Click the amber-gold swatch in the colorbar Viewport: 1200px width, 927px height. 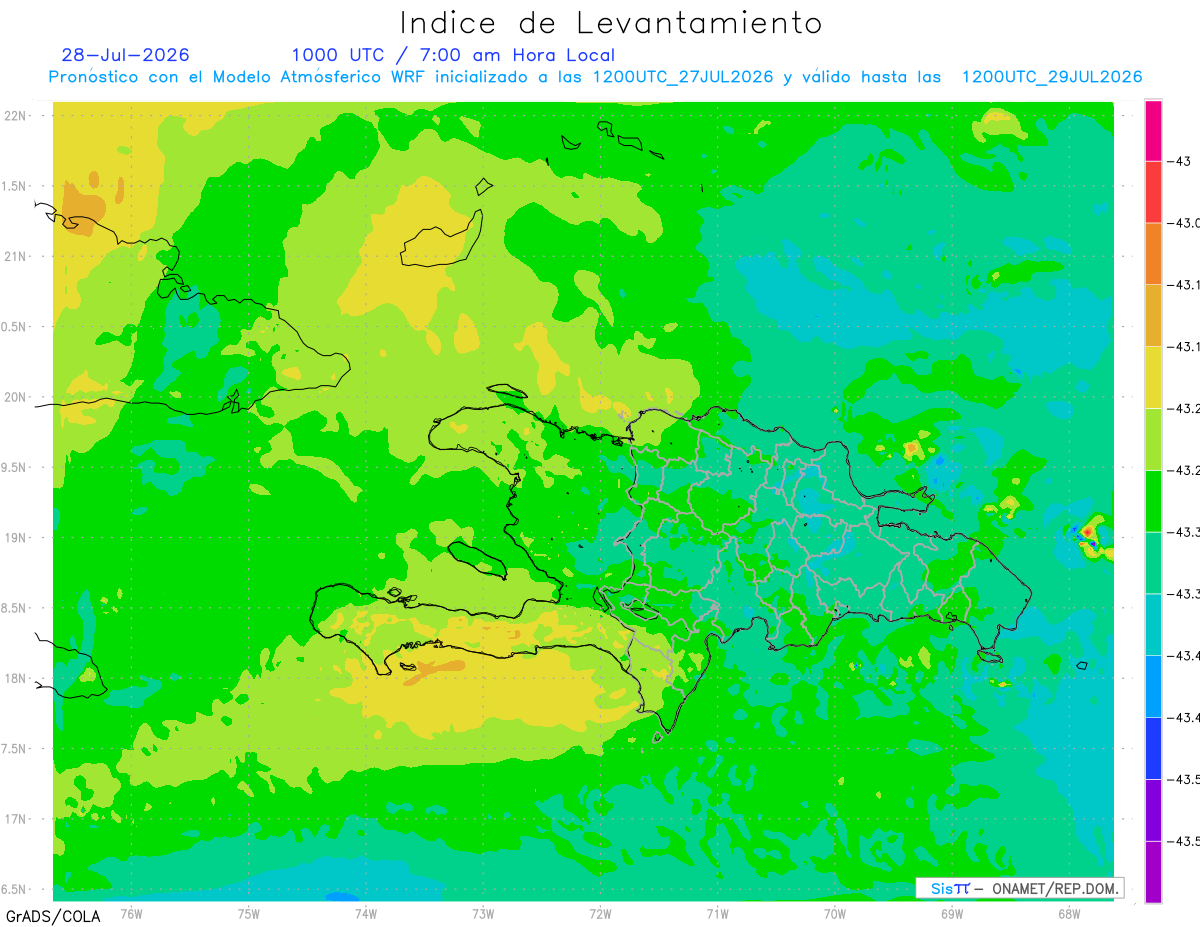pos(1153,316)
